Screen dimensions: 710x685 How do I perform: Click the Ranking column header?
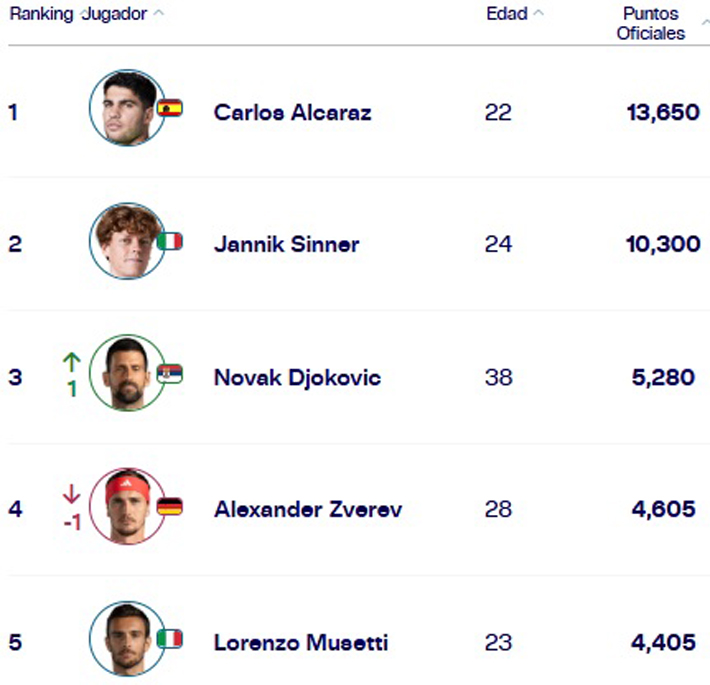[x=40, y=14]
